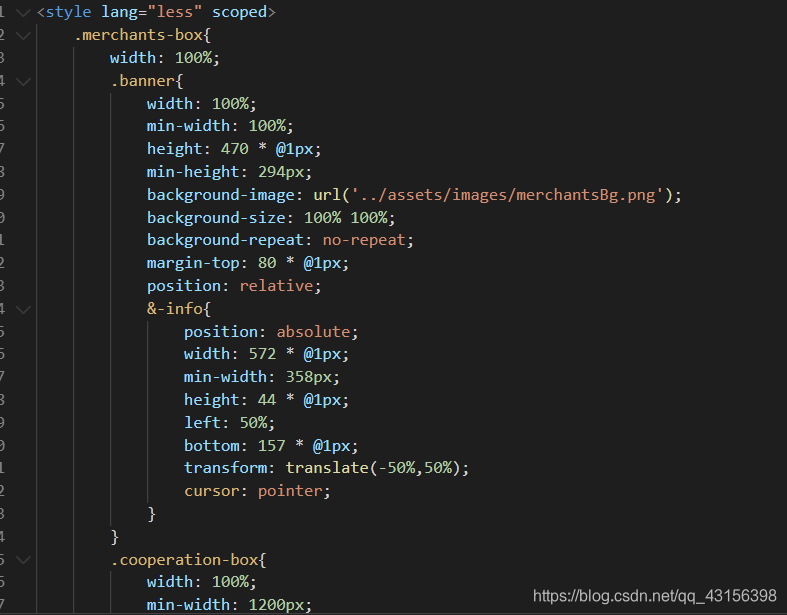The height and width of the screenshot is (615, 787).
Task: Collapse the .merchants-box fold chevron
Action: point(23,36)
